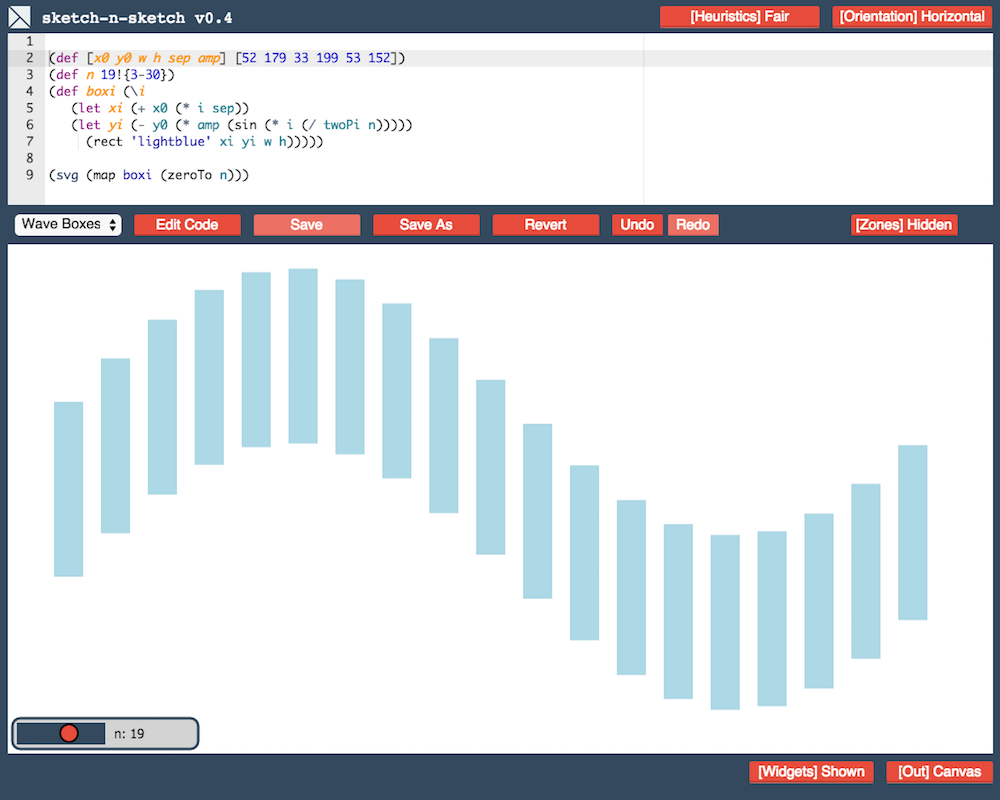Open the Wave Boxes example dropdown

(68, 225)
